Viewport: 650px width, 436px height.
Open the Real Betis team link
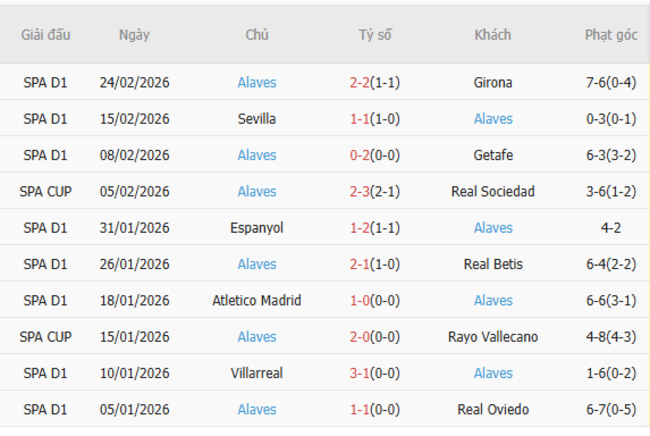coord(493,264)
